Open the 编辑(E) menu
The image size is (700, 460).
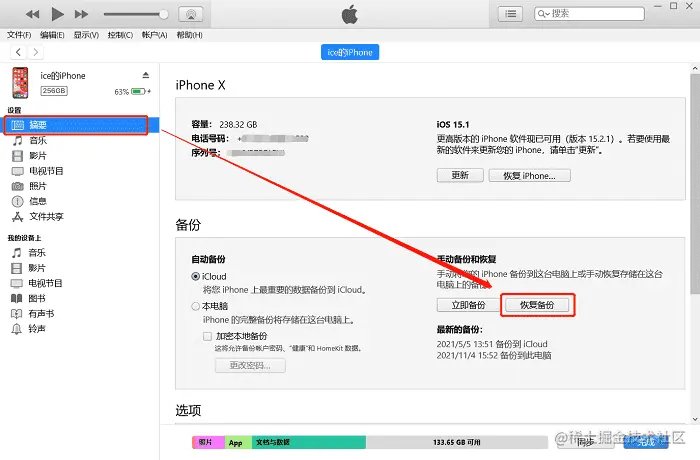(x=52, y=35)
